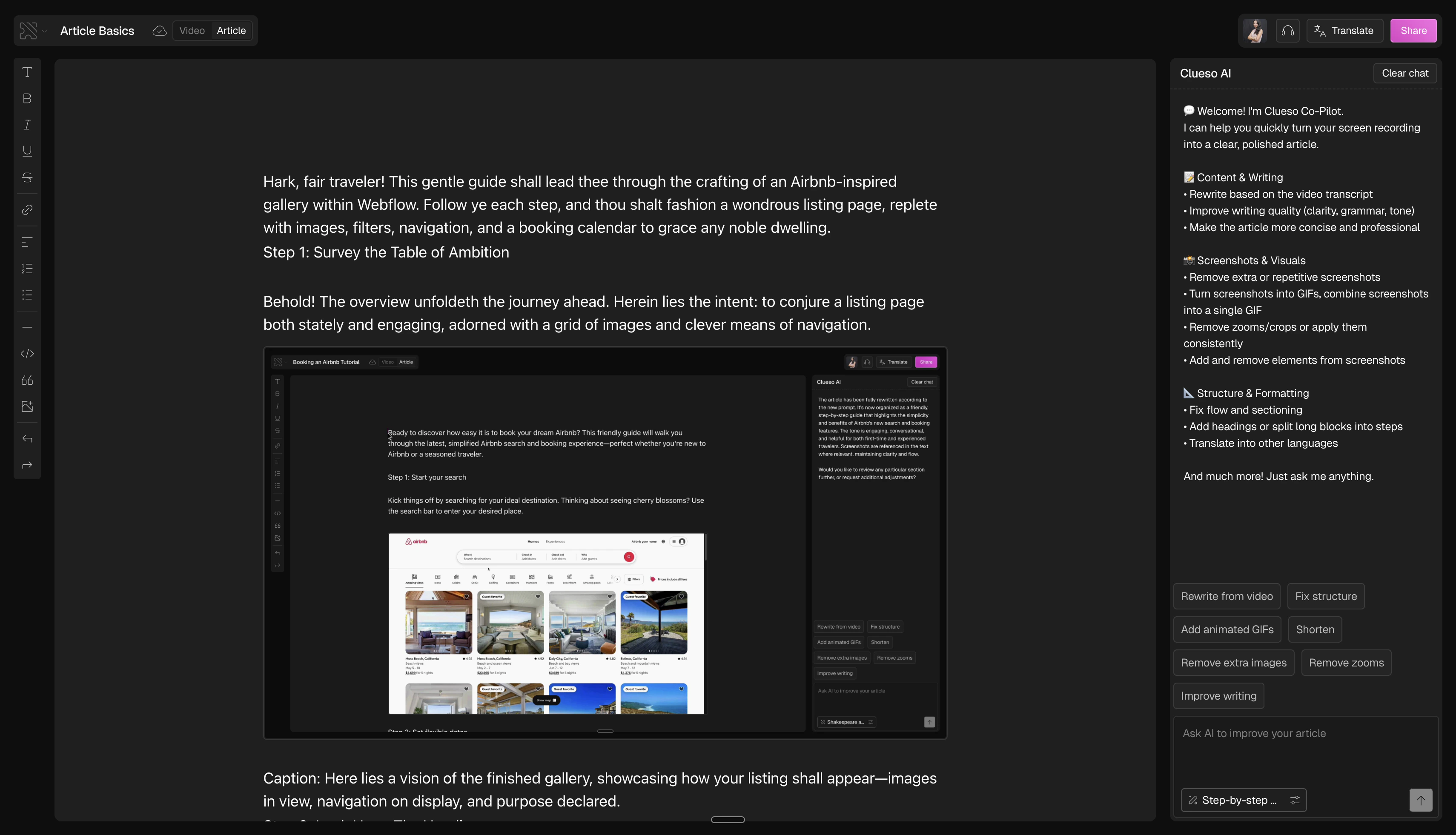Insert code block icon
1456x835 pixels.
27,354
